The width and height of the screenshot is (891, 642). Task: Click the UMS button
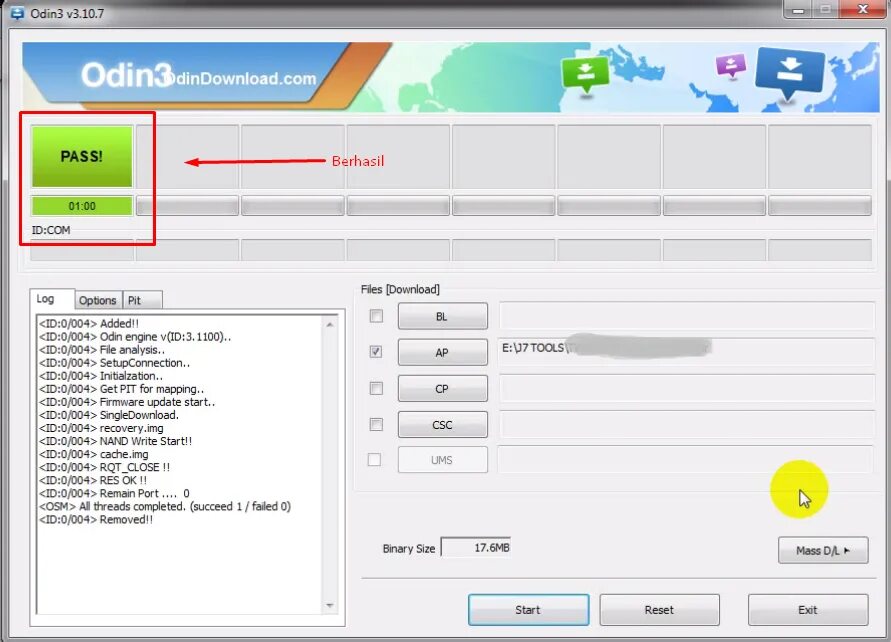coord(443,460)
